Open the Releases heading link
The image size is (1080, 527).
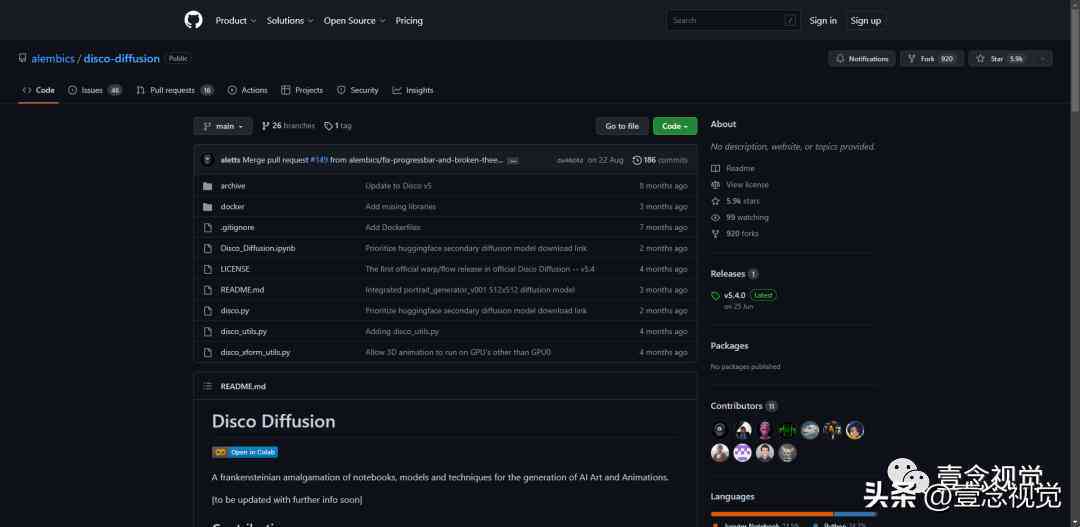tap(734, 273)
